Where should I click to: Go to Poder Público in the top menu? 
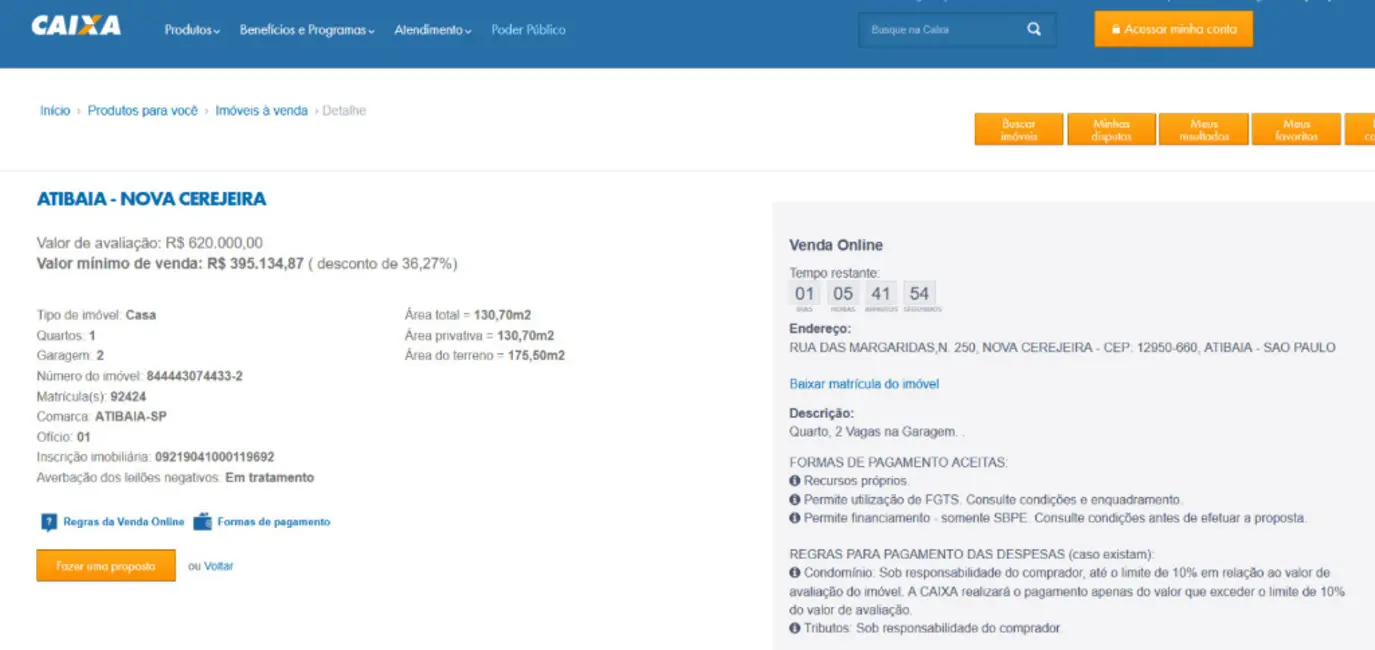click(x=528, y=30)
